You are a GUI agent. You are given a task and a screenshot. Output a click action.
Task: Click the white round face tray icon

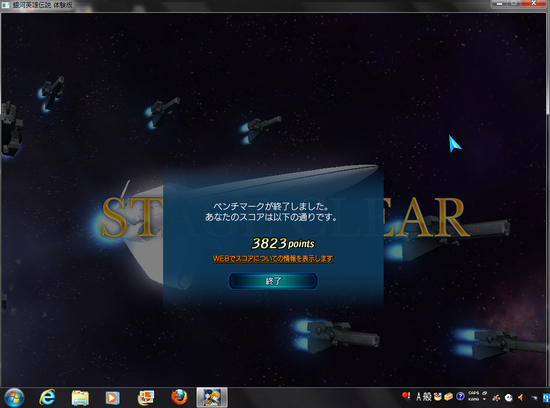click(508, 398)
